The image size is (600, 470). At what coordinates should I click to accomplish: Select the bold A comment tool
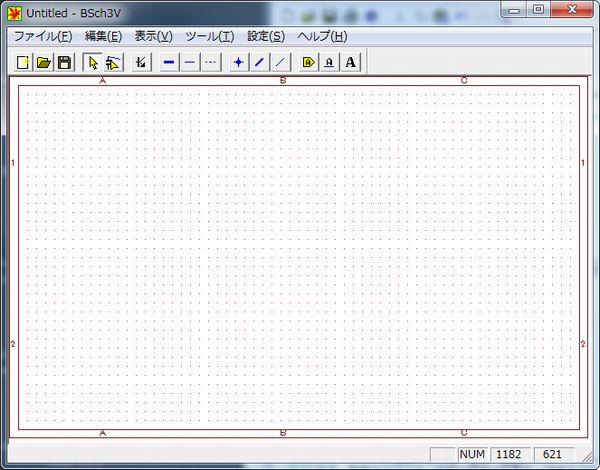pyautogui.click(x=350, y=62)
